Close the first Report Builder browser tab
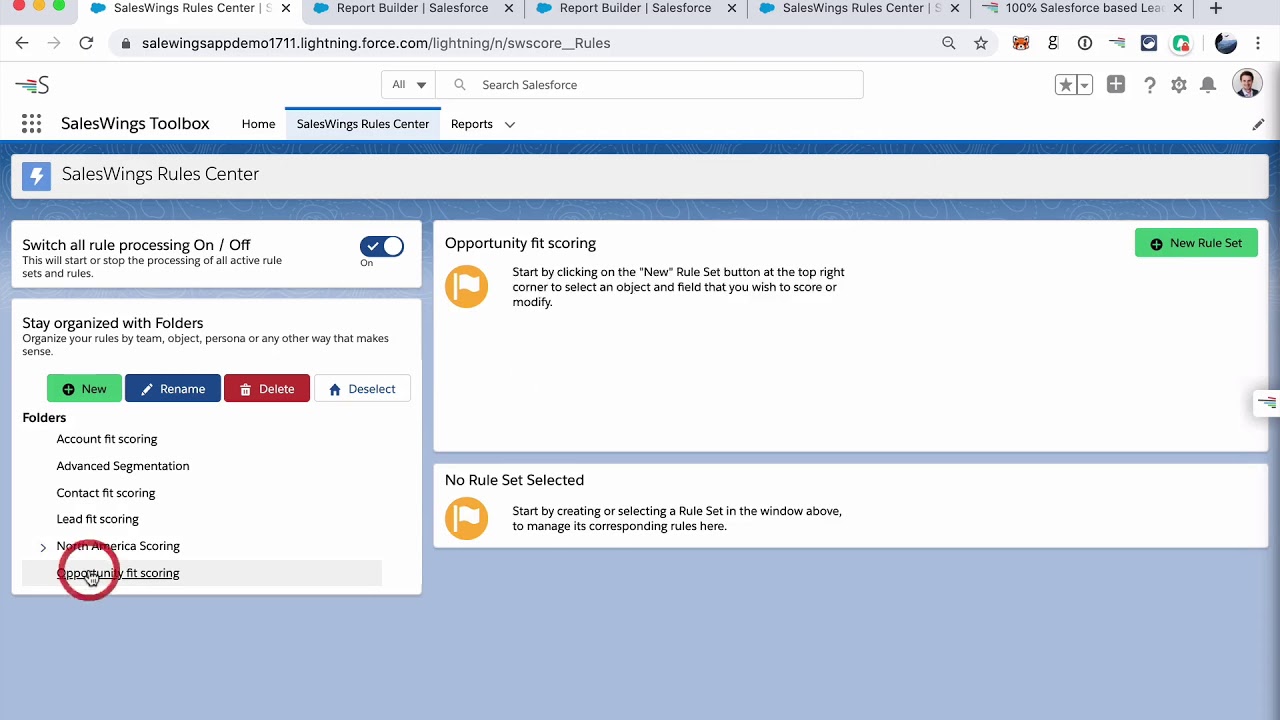 coord(508,8)
